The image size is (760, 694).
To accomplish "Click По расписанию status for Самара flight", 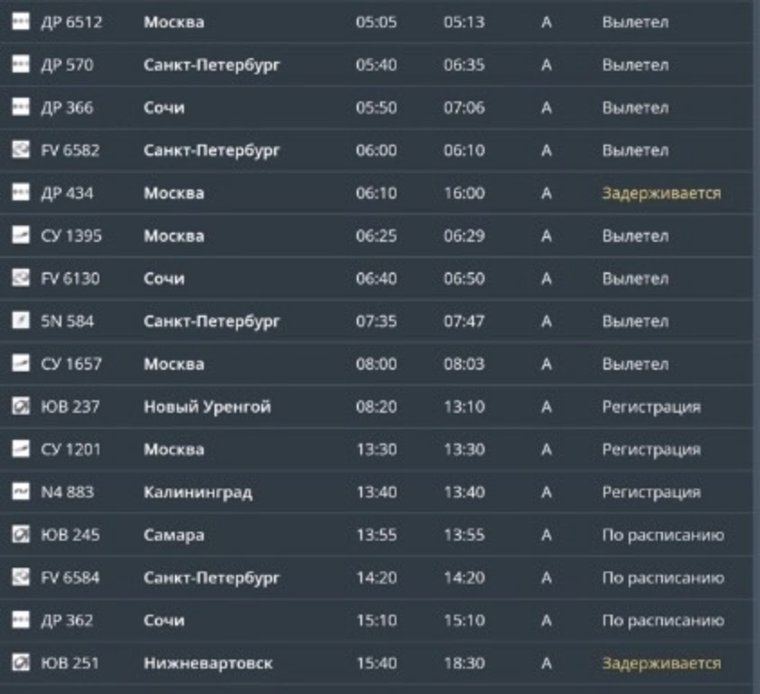I will tap(663, 535).
